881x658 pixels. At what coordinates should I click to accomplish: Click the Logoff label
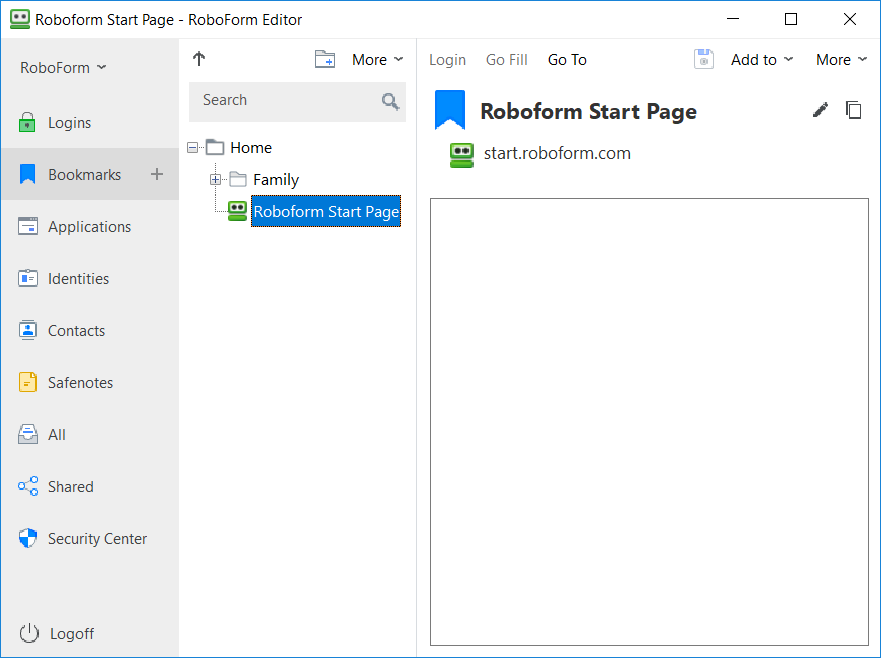coord(72,633)
